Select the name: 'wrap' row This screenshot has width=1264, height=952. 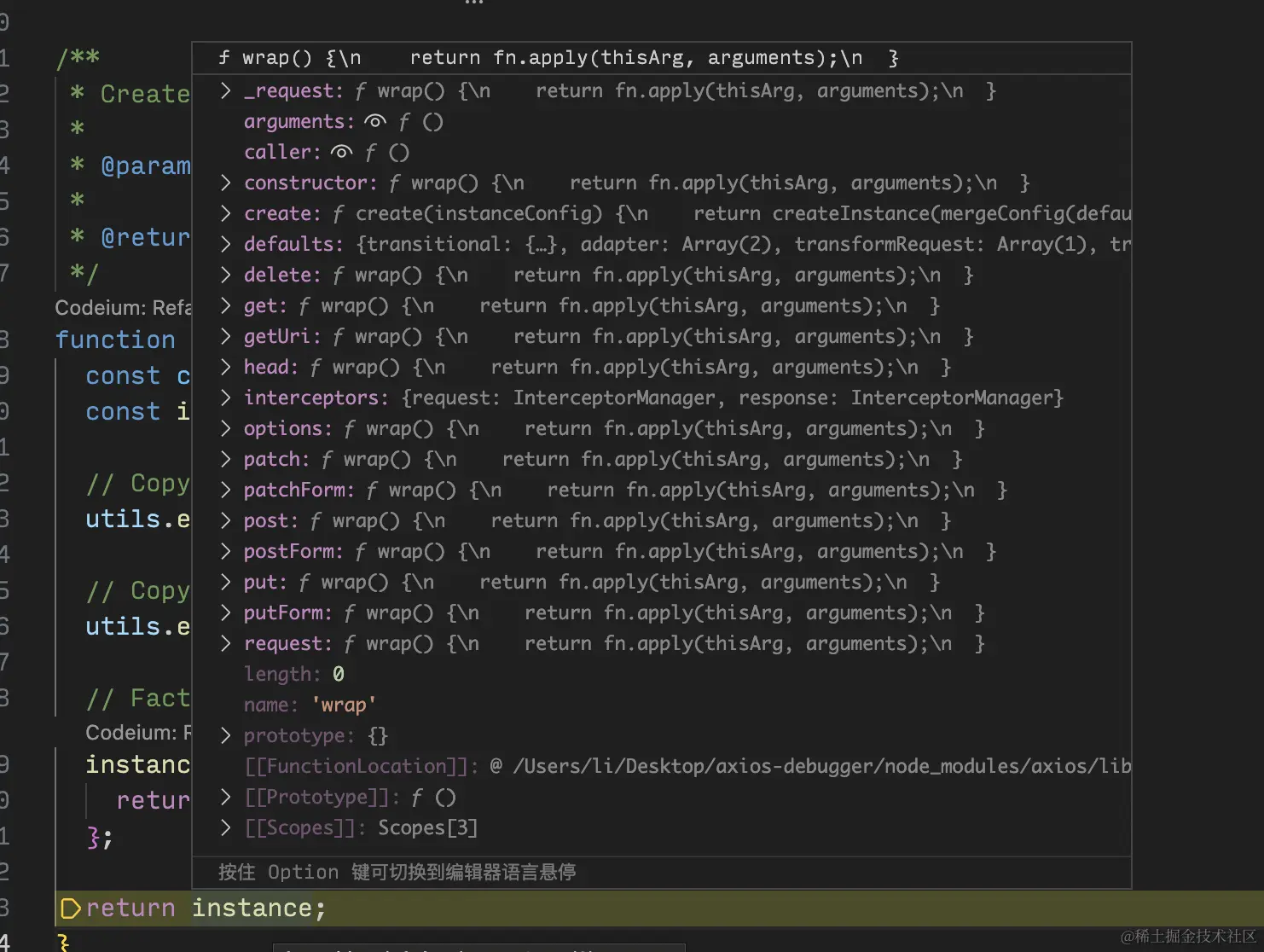click(661, 705)
